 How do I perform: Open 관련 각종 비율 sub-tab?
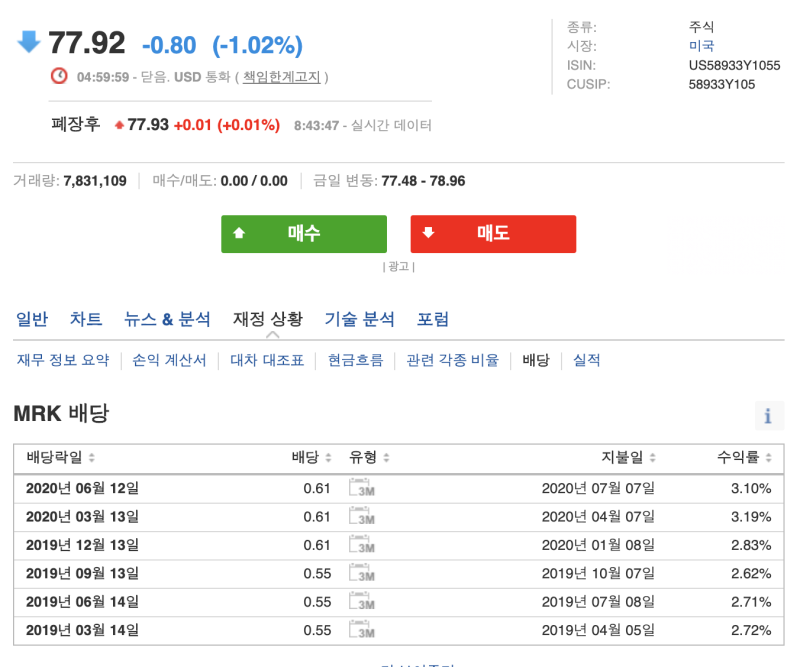coord(453,360)
